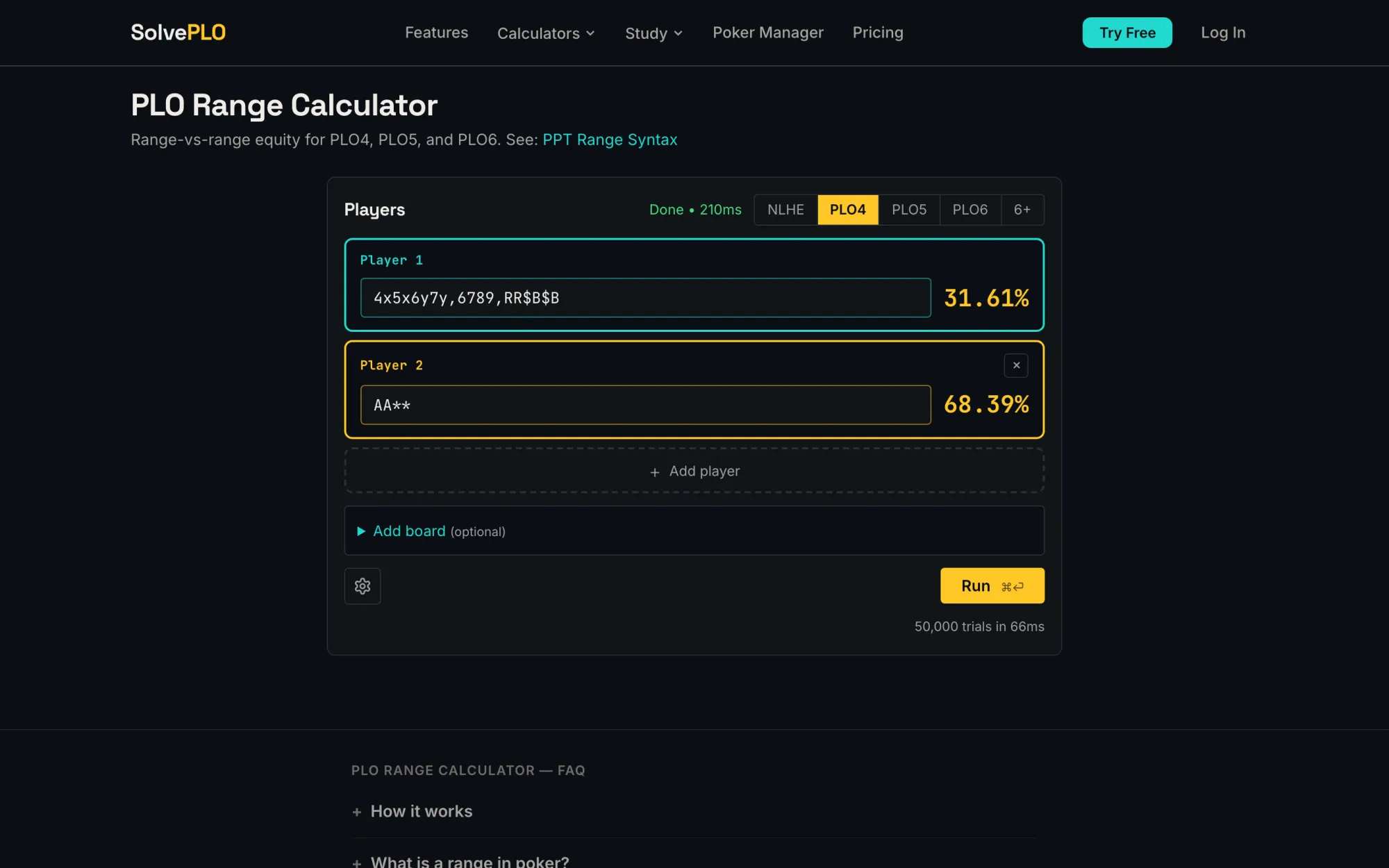
Task: Click the plus icon beside Add player
Action: tap(654, 472)
